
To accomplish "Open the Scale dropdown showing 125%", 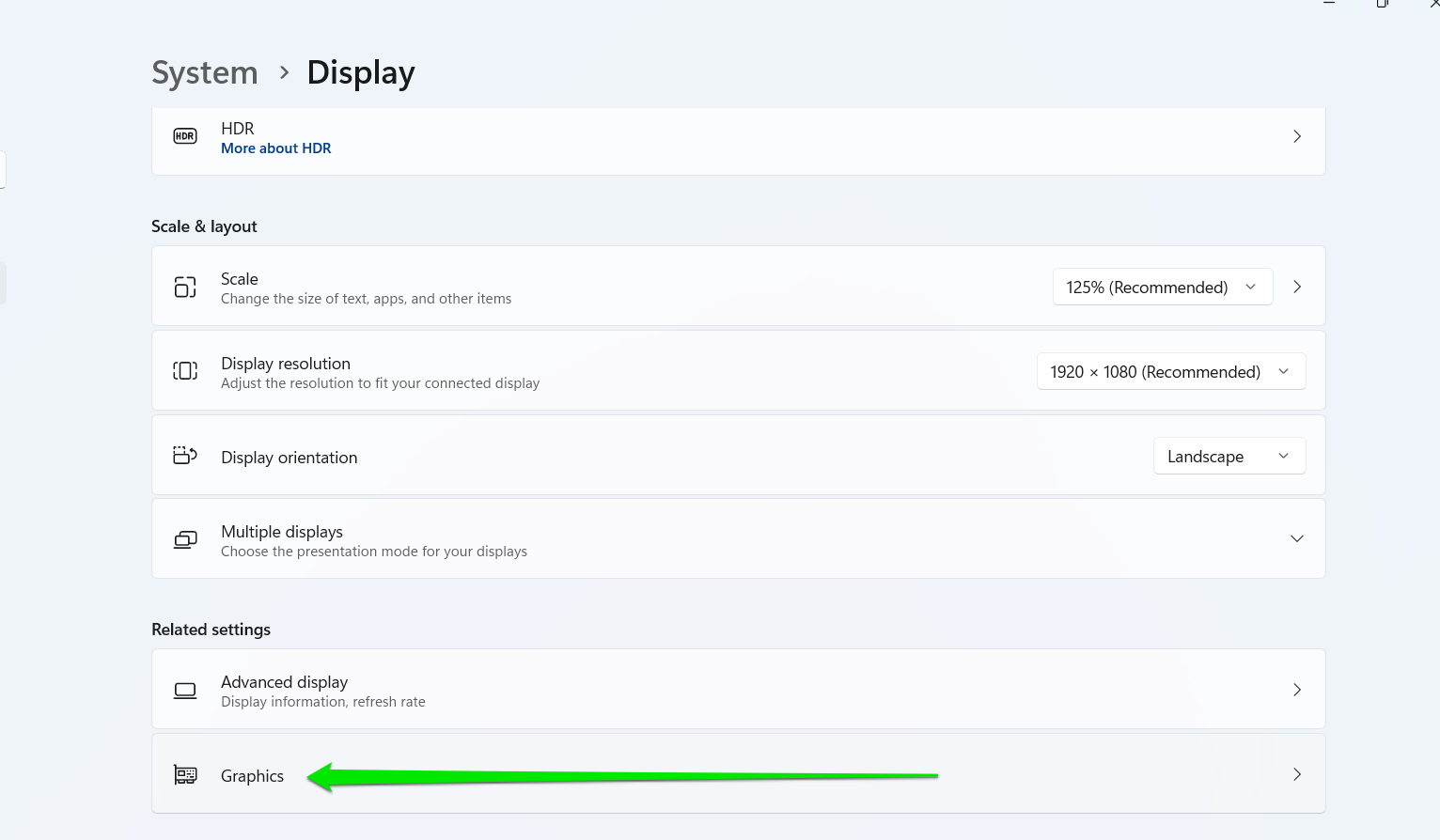I will (x=1162, y=287).
